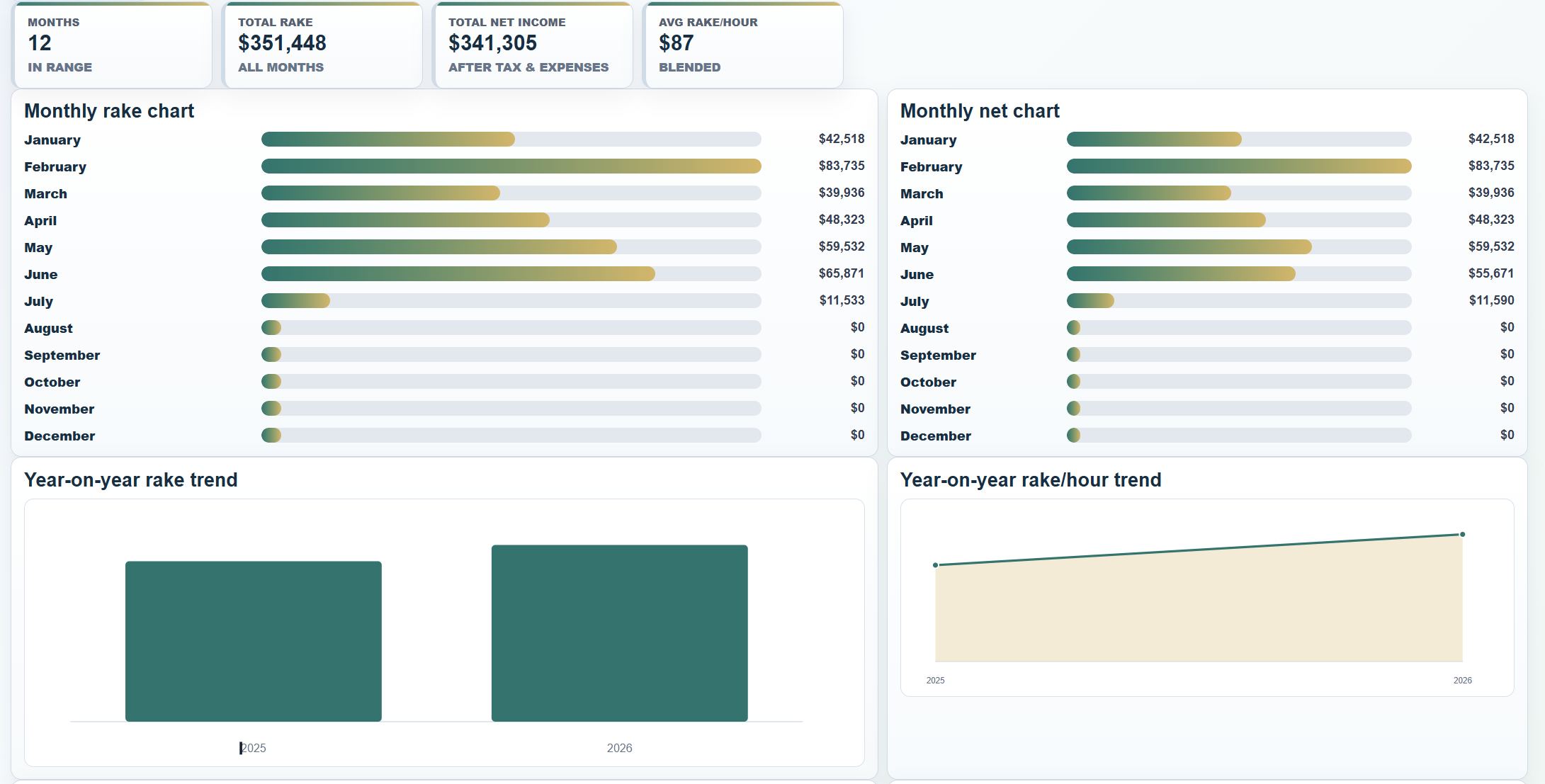This screenshot has height=784, width=1545.
Task: Click July bar in Monthly net chart
Action: click(1090, 301)
